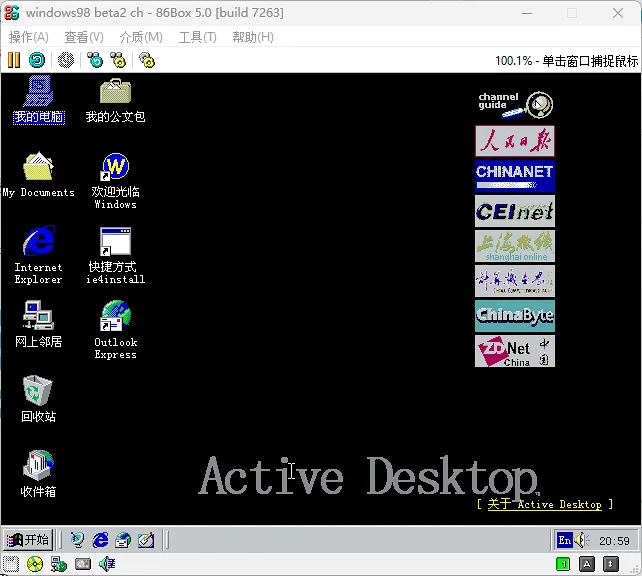Open the 工具(T) menu

point(197,37)
